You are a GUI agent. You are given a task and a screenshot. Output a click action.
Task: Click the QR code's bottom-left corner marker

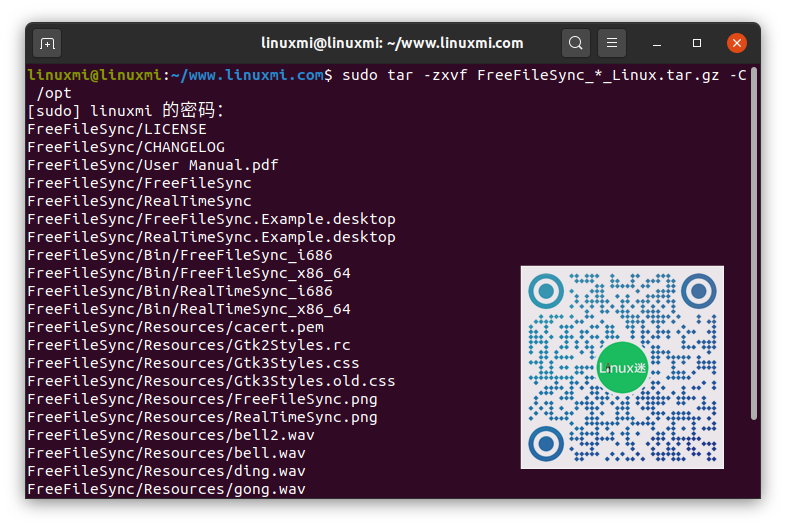click(x=546, y=443)
